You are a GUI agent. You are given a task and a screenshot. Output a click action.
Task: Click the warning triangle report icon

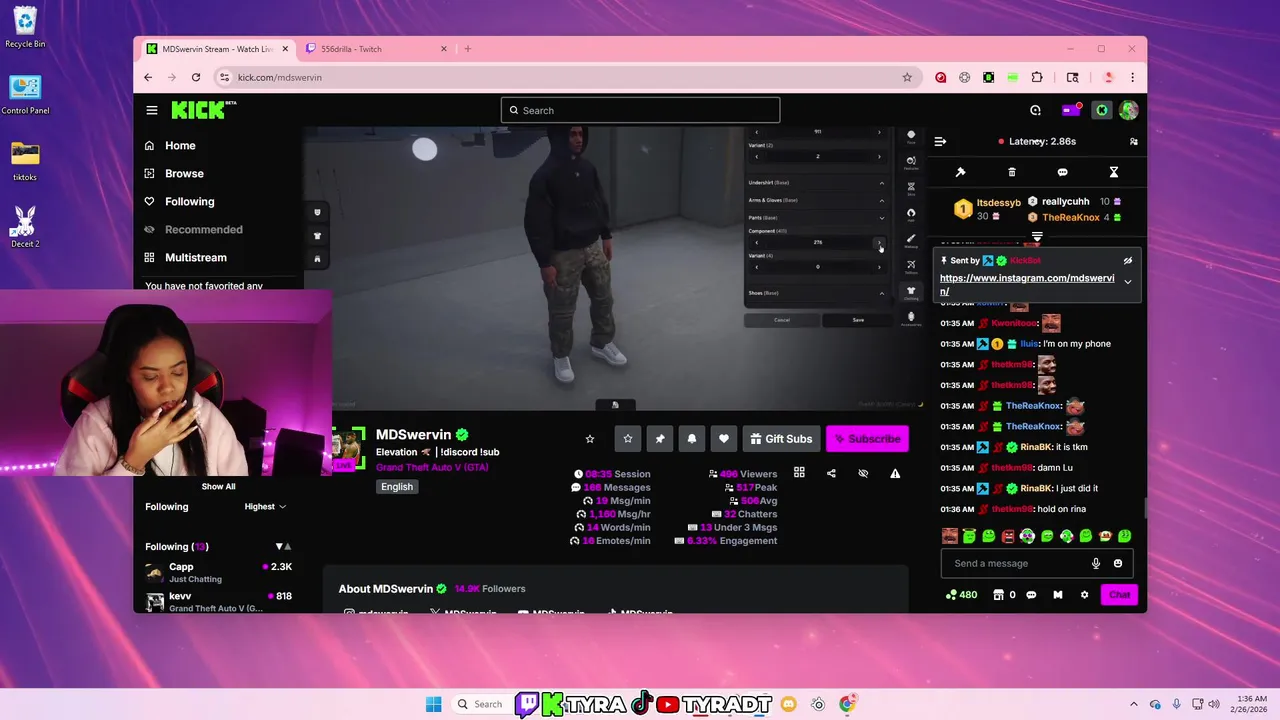coord(895,473)
